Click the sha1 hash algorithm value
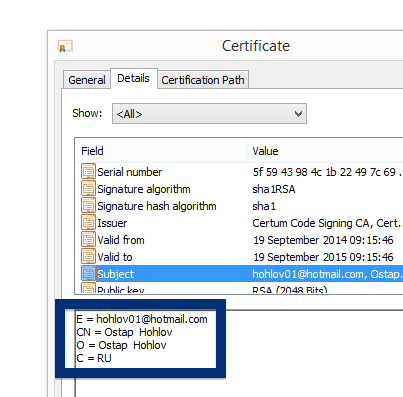 [264, 206]
